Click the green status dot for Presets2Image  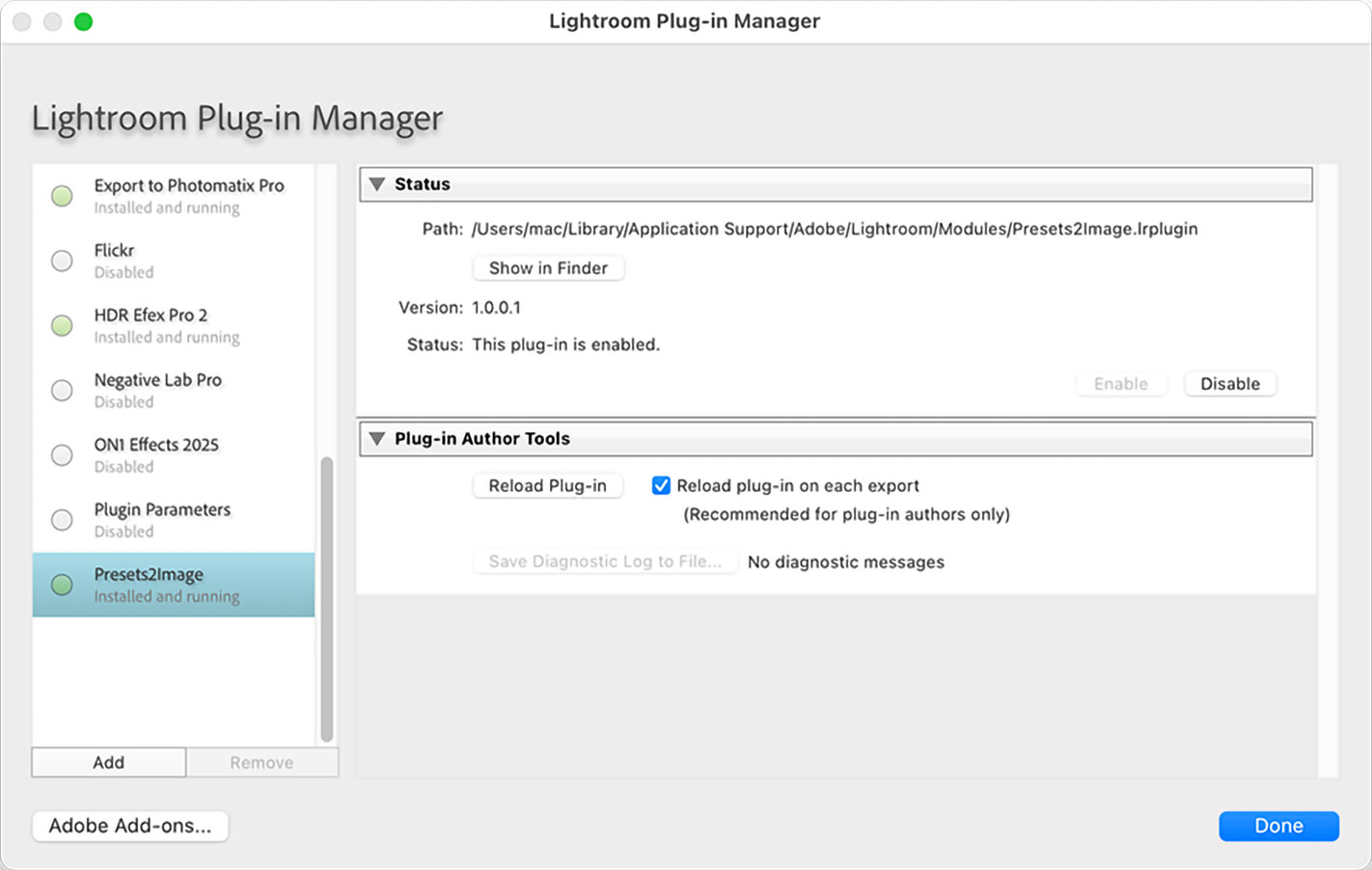click(62, 585)
